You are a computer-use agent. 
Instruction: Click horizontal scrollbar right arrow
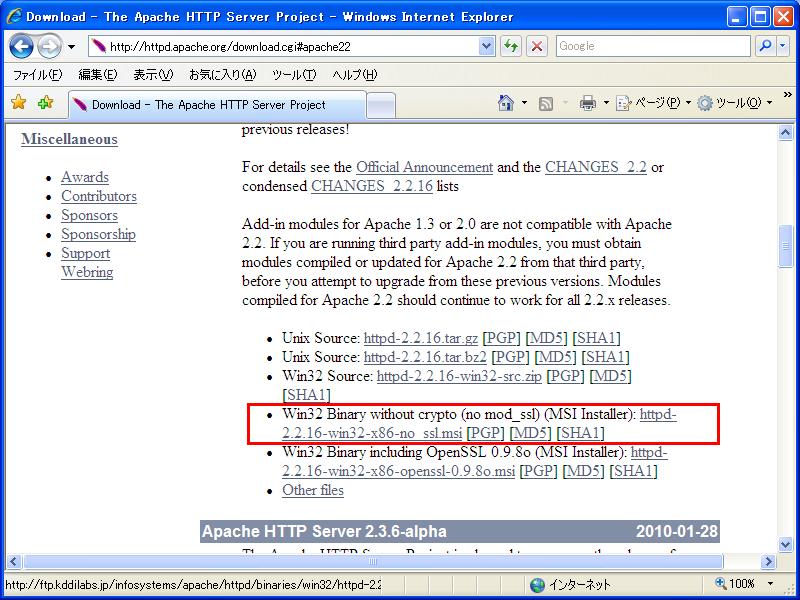point(768,562)
